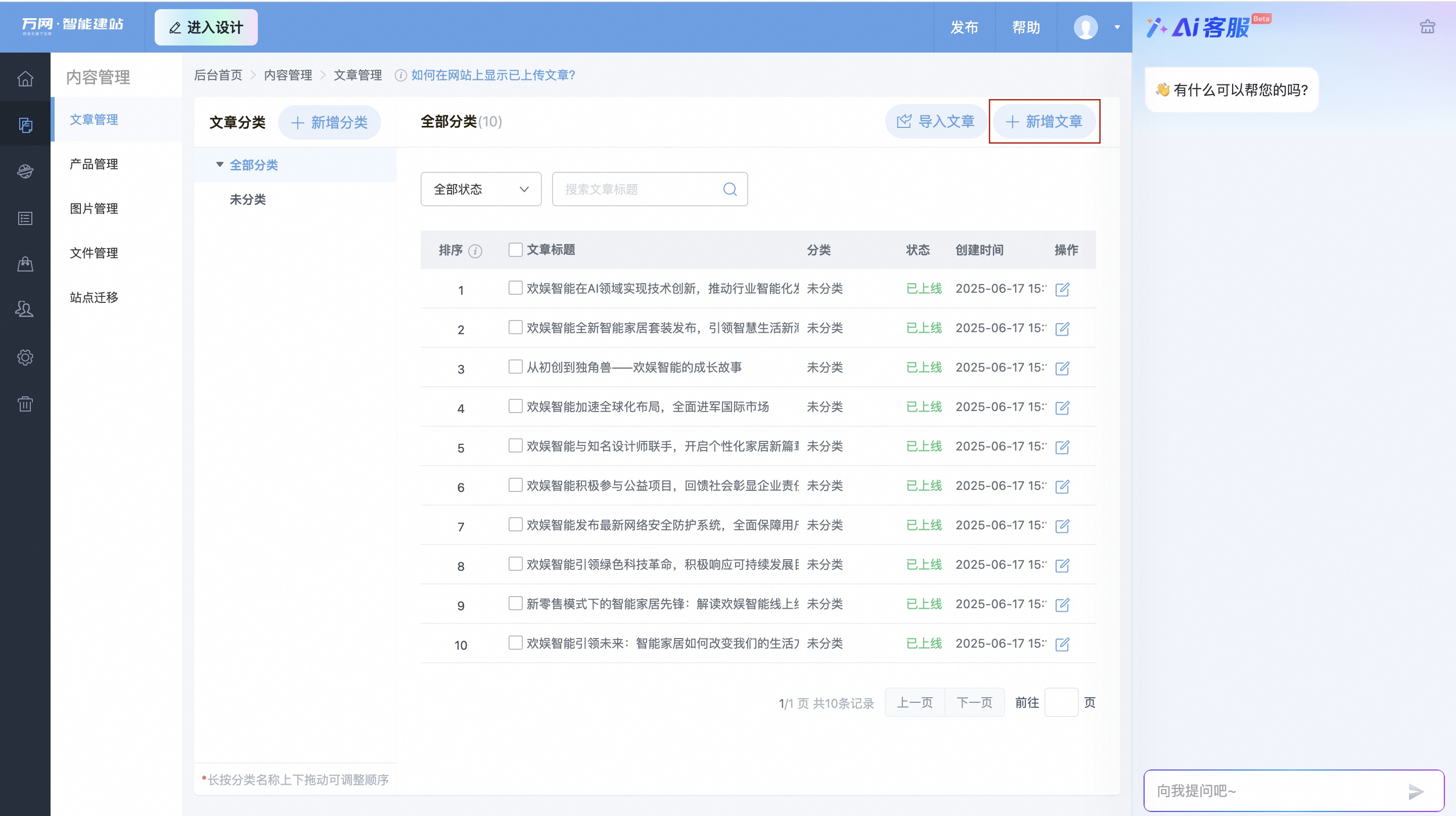Open the 全部状态 status dropdown

pyautogui.click(x=481, y=189)
